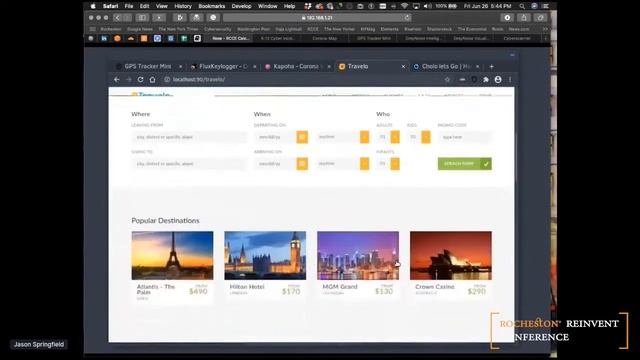This screenshot has width=640, height=360.
Task: Open the Safari Share button
Action: point(524,18)
